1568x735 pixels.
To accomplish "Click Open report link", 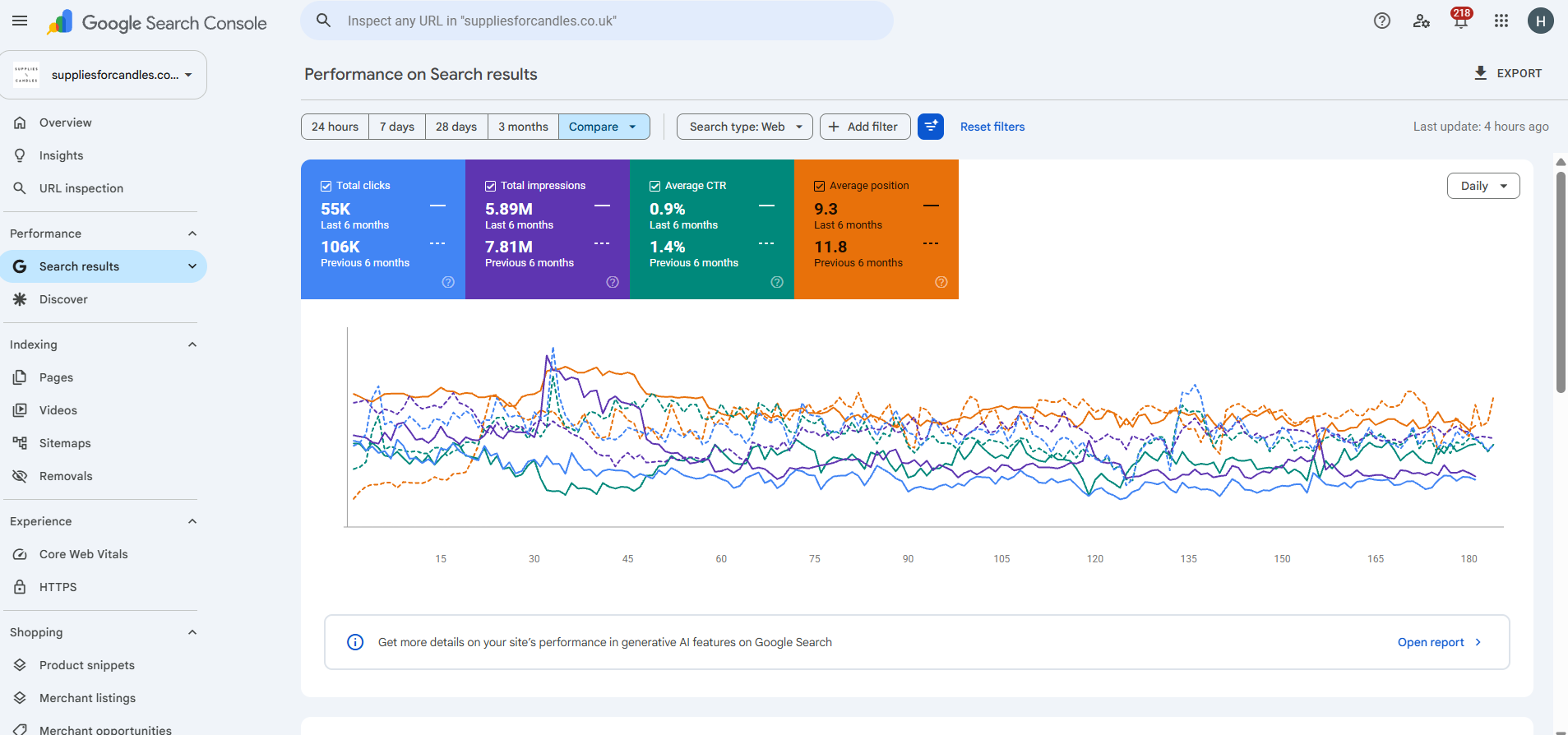I will [x=1439, y=642].
